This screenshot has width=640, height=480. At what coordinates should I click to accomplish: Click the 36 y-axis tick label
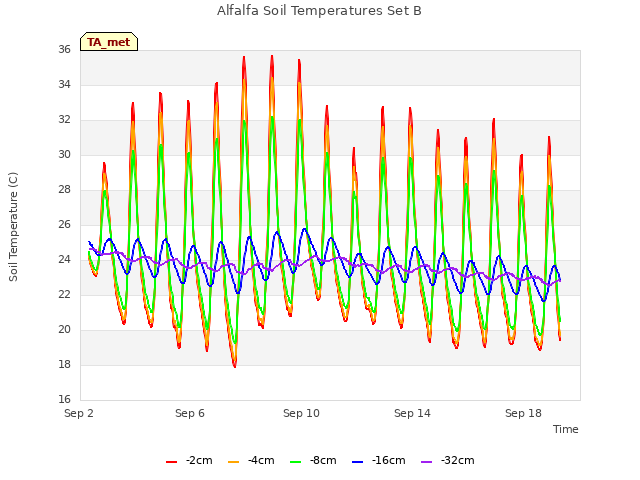pyautogui.click(x=64, y=49)
